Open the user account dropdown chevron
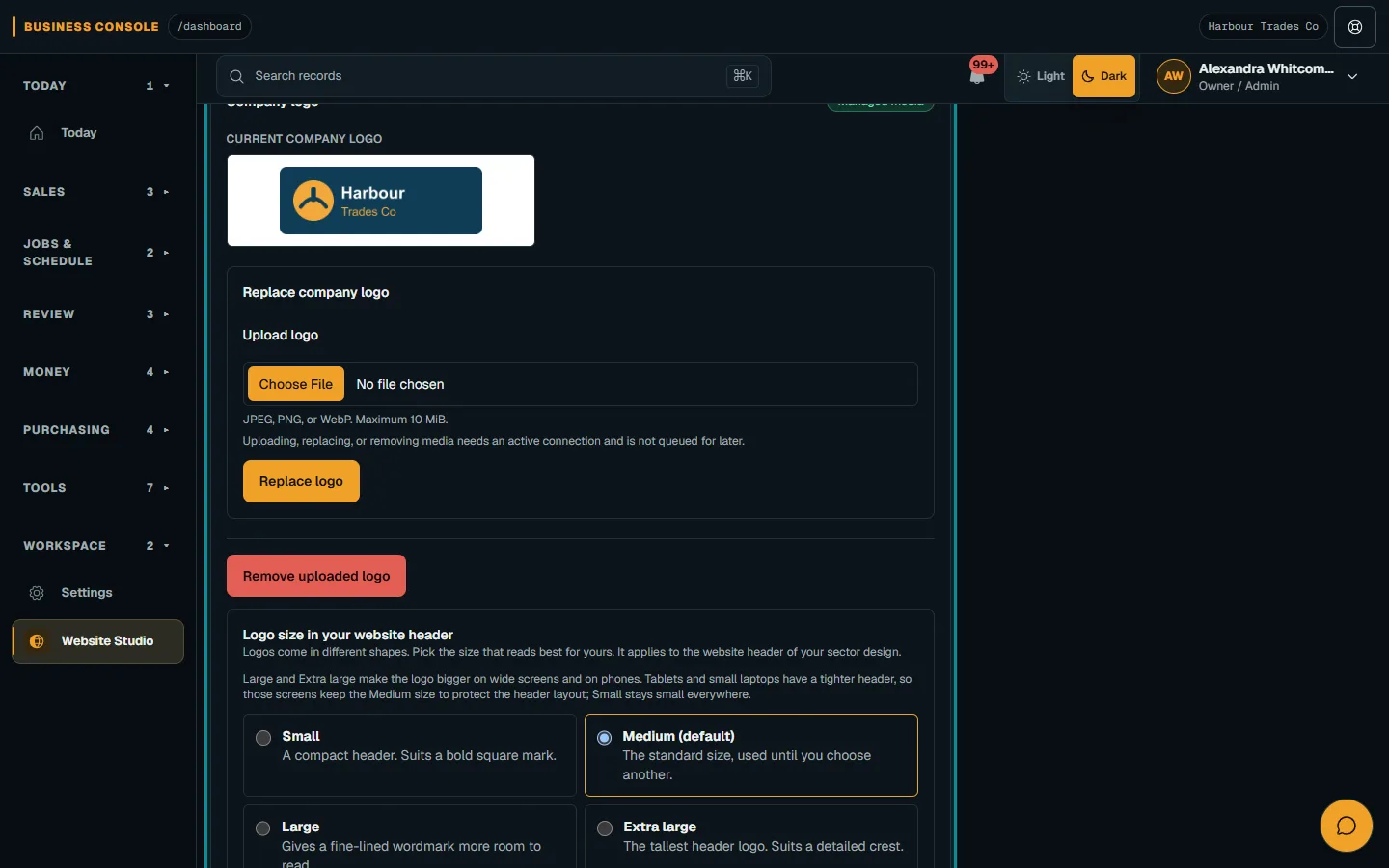Image resolution: width=1389 pixels, height=868 pixels. click(x=1352, y=76)
